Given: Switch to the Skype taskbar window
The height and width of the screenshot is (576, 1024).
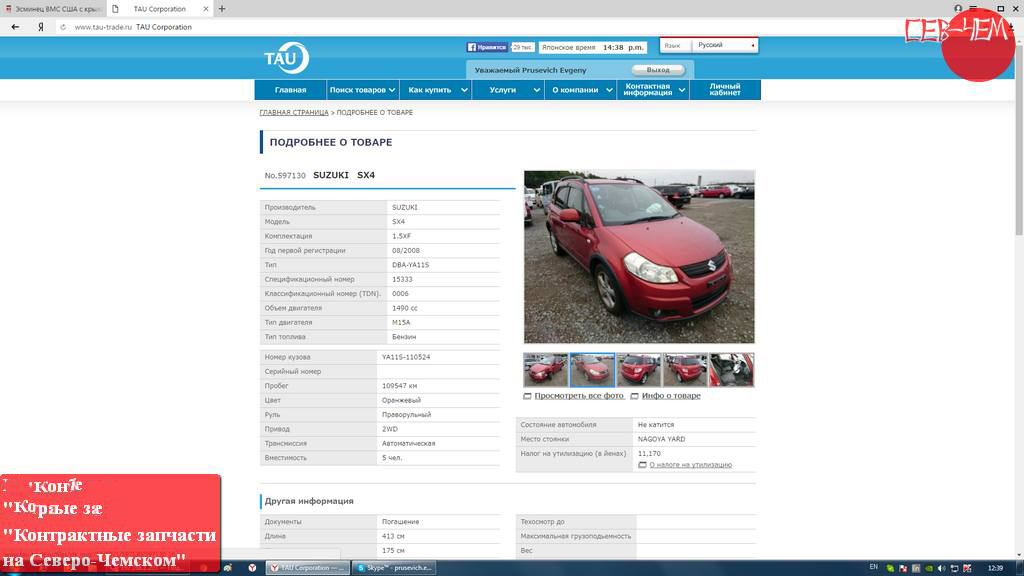Looking at the screenshot, I should coord(394,568).
